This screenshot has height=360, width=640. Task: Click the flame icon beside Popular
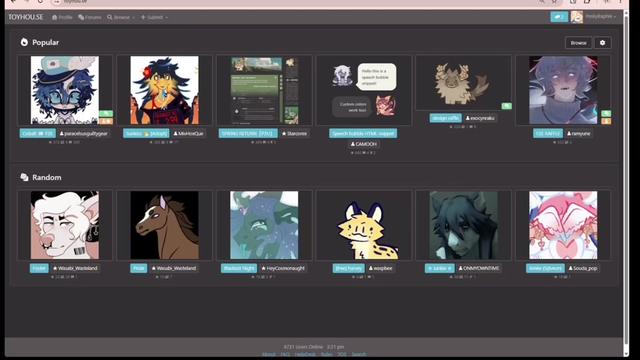(24, 42)
